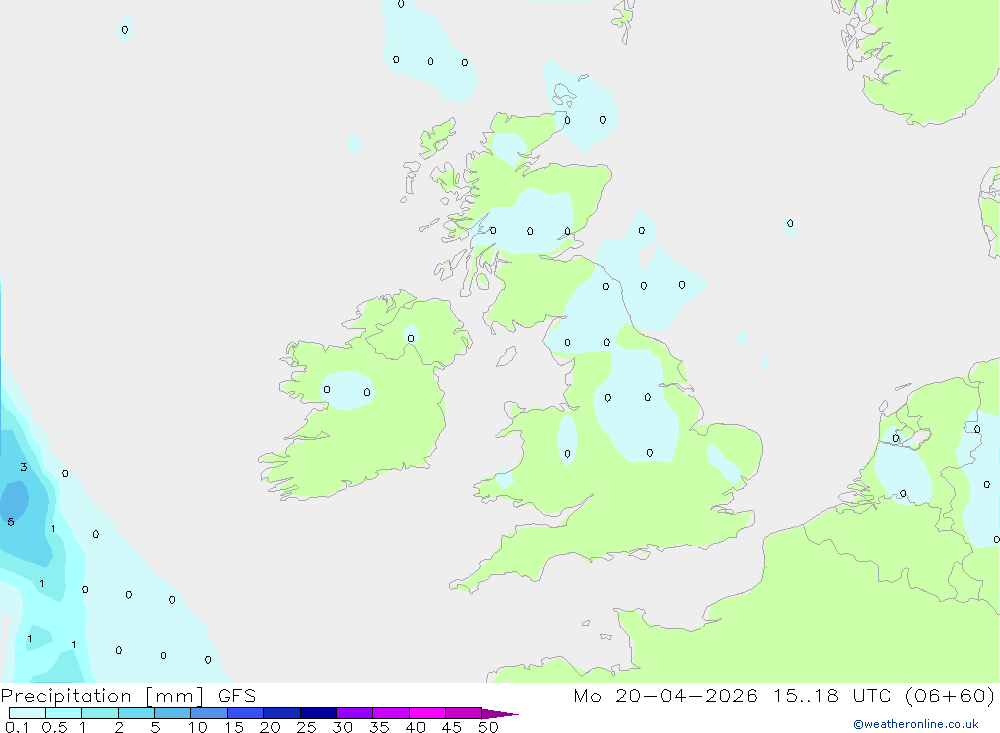Click the 0.5–1 mm legend color swatch
This screenshot has height=733, width=1000.
[x=63, y=713]
